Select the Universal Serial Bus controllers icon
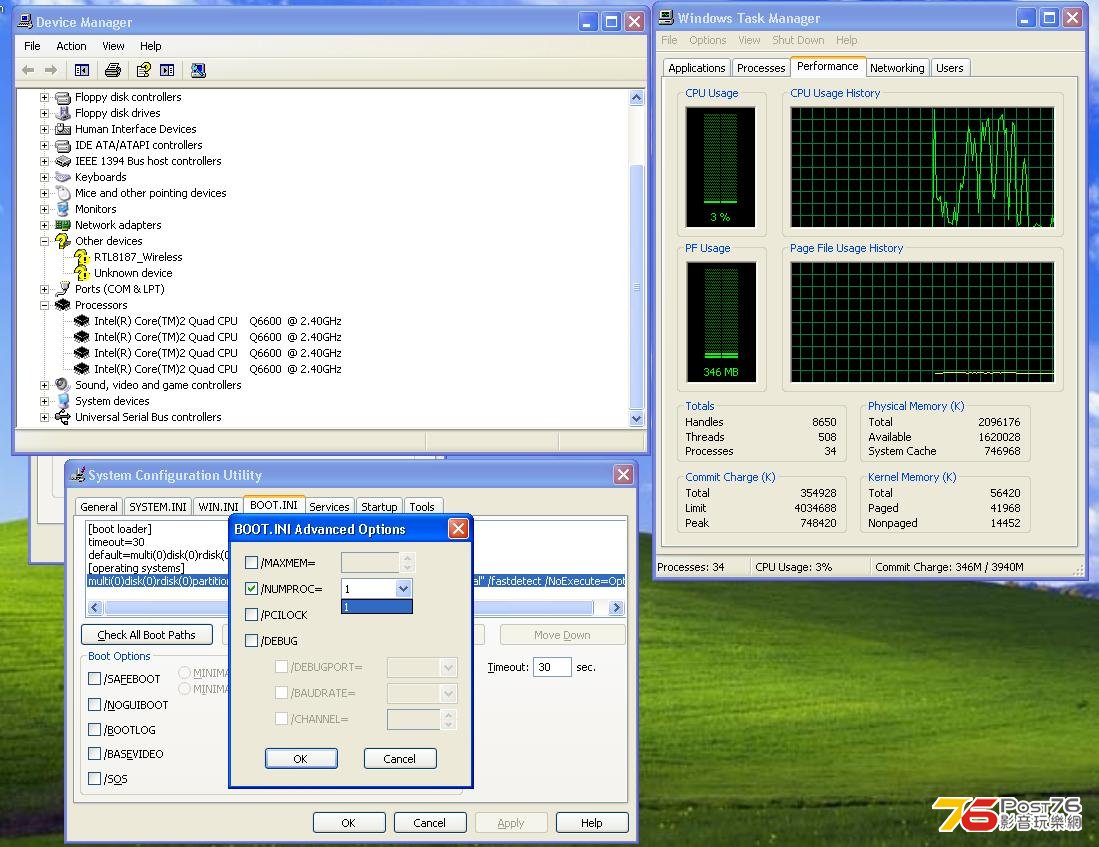 [63, 417]
